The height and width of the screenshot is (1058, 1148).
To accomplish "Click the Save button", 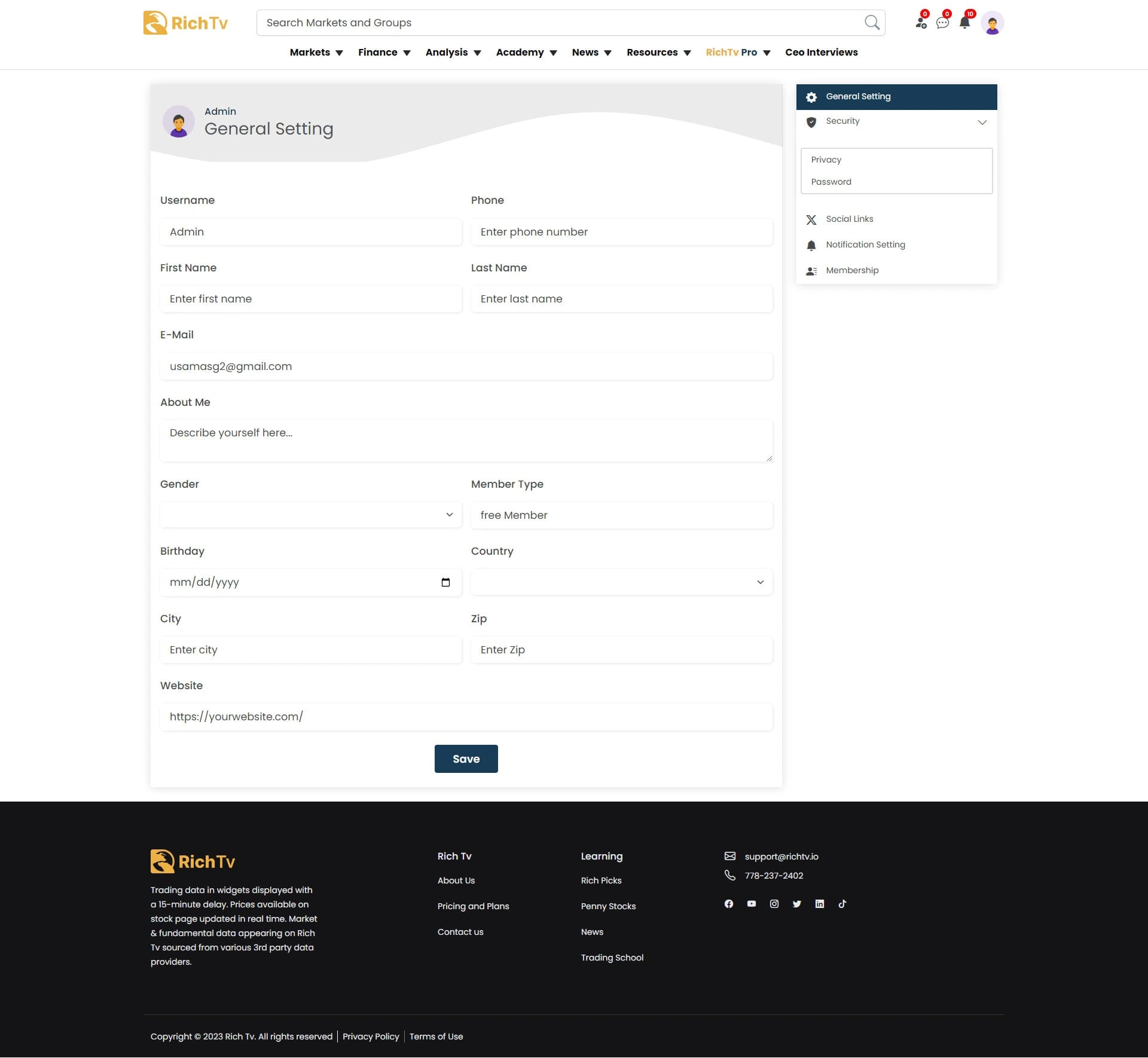I will [x=466, y=759].
